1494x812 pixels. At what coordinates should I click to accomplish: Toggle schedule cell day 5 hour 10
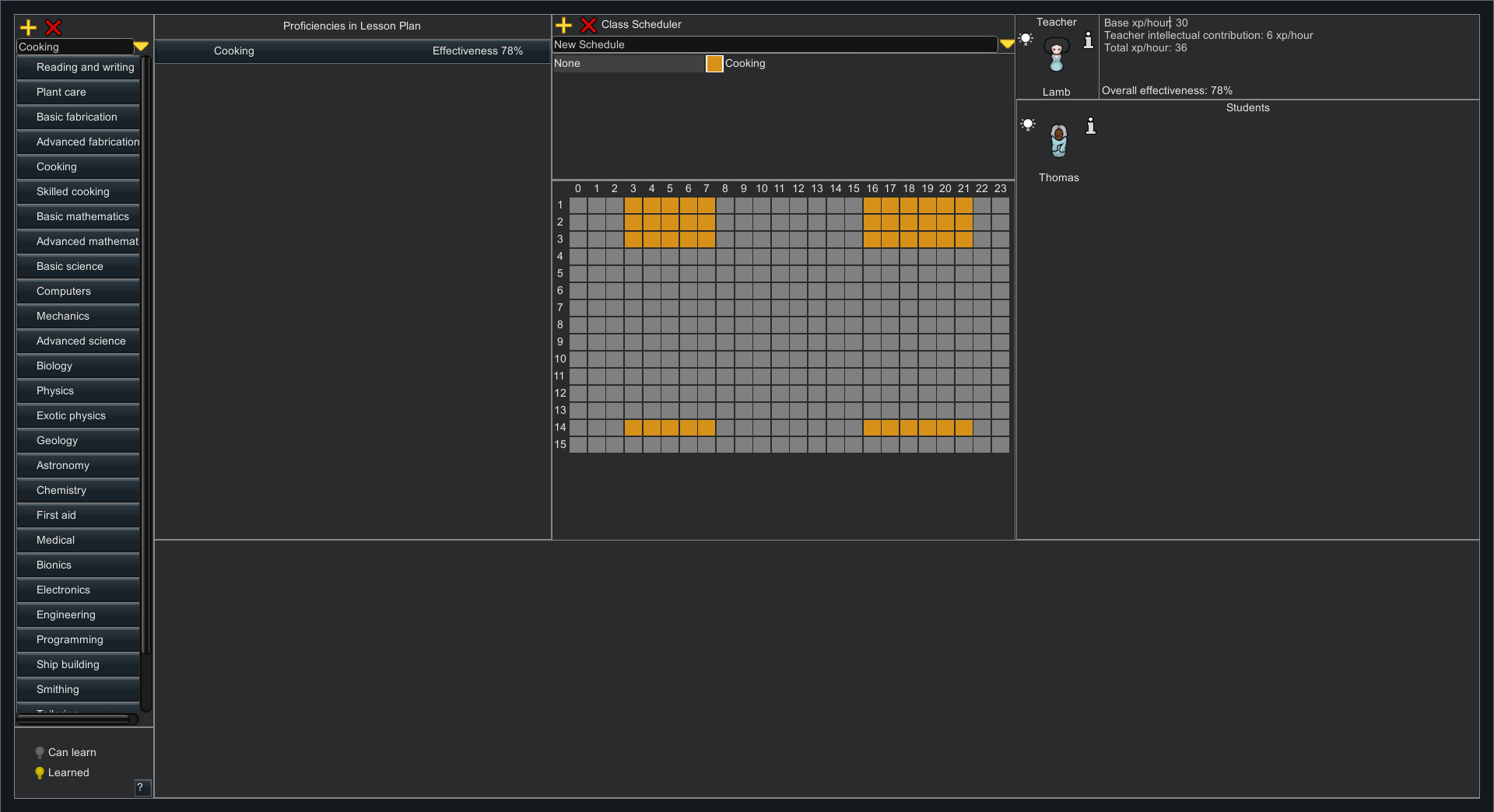click(762, 274)
